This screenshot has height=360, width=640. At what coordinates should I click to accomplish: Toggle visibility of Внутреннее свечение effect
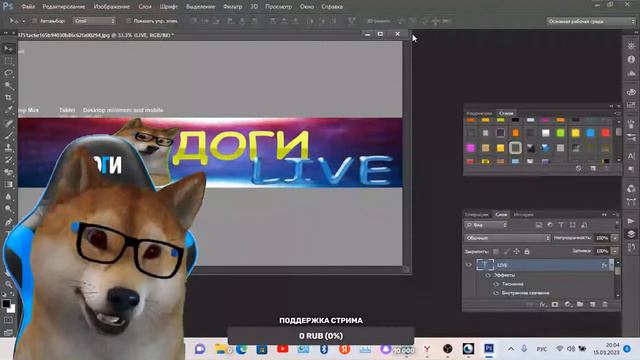point(496,293)
